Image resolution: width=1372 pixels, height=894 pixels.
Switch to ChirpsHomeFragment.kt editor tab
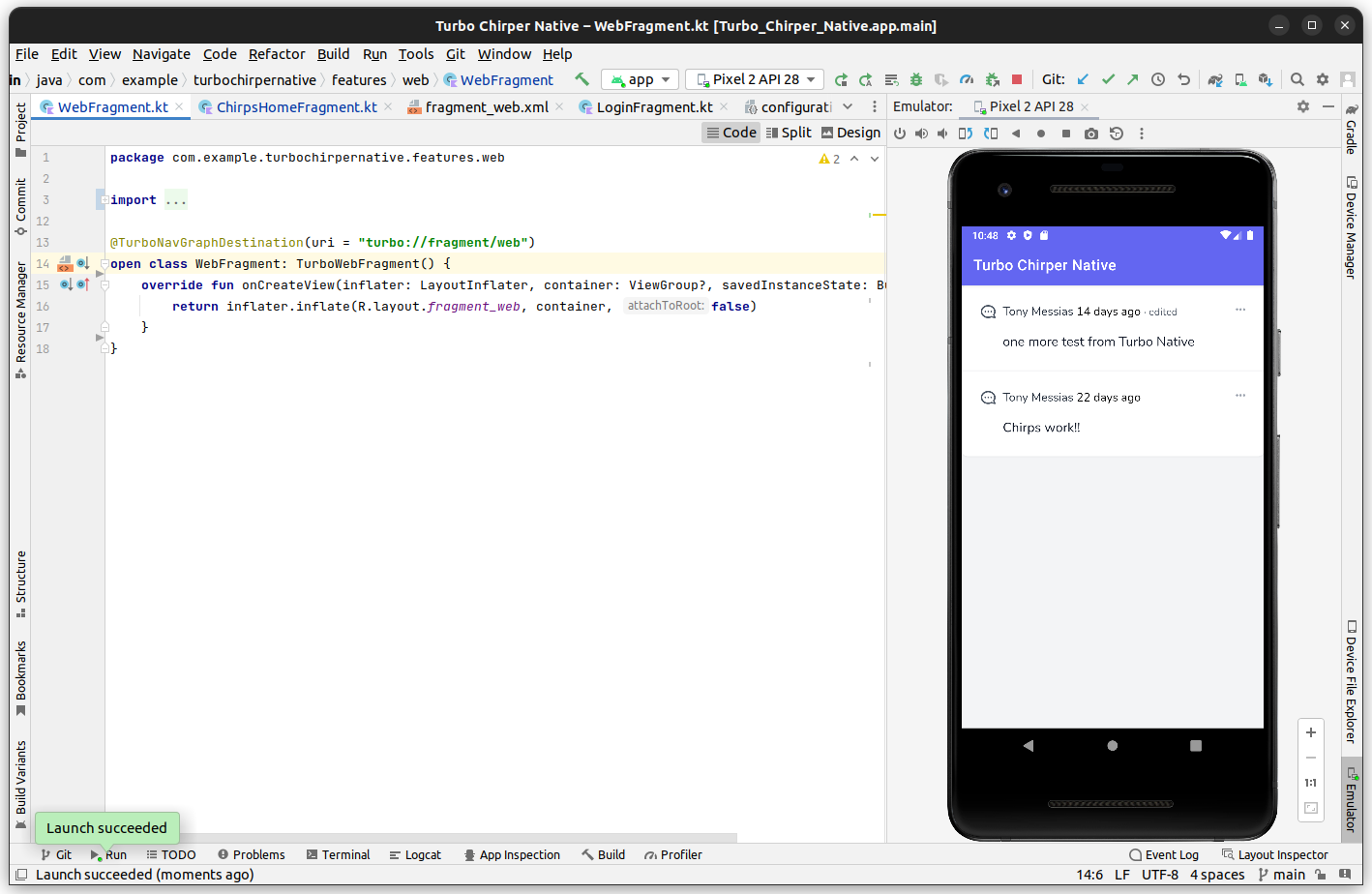click(296, 107)
